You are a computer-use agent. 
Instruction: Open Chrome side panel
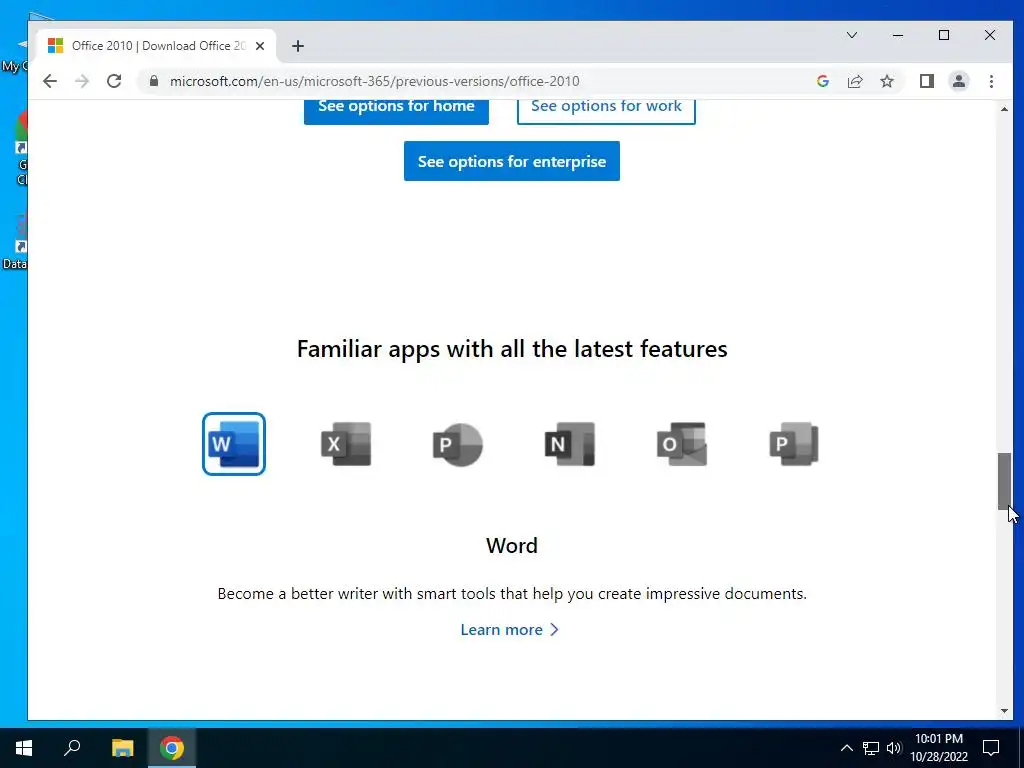[x=927, y=81]
